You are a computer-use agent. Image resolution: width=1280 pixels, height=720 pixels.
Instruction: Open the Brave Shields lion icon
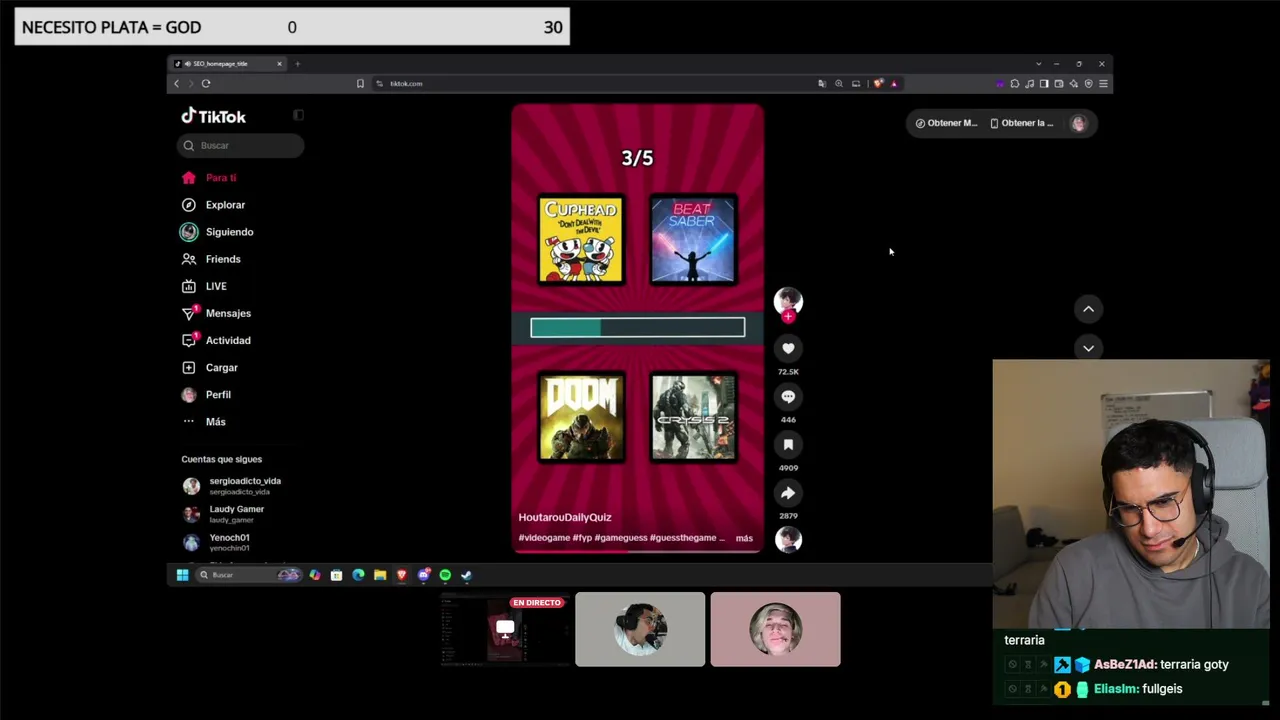[878, 83]
